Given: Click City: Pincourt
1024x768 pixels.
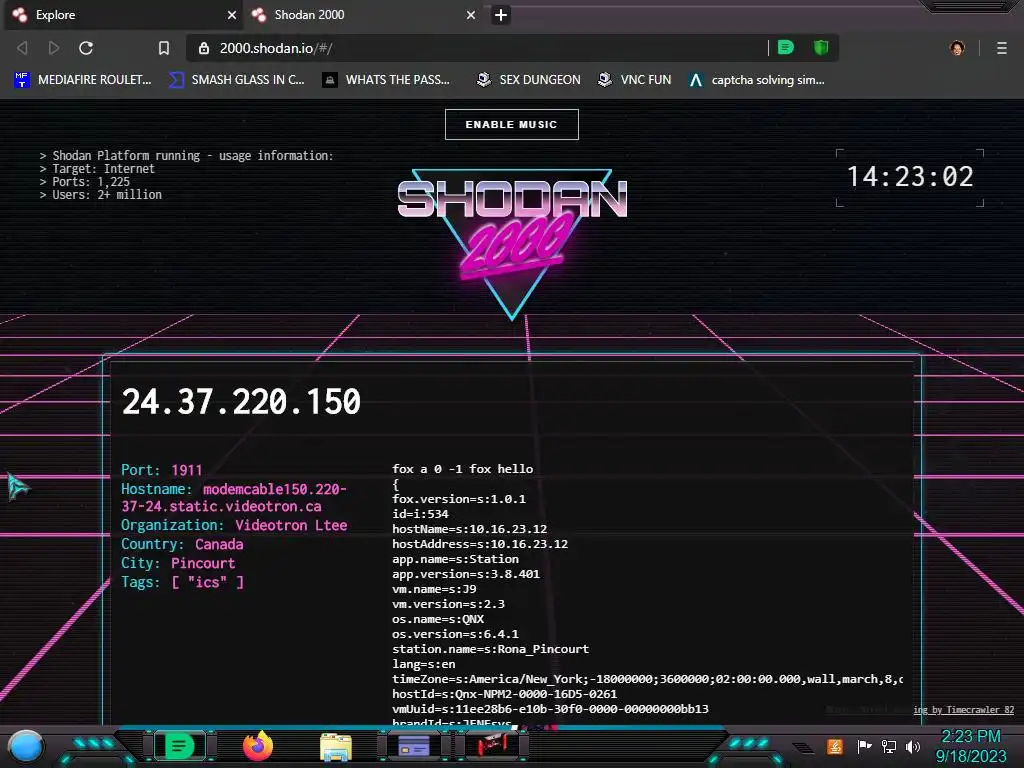Looking at the screenshot, I should (178, 563).
